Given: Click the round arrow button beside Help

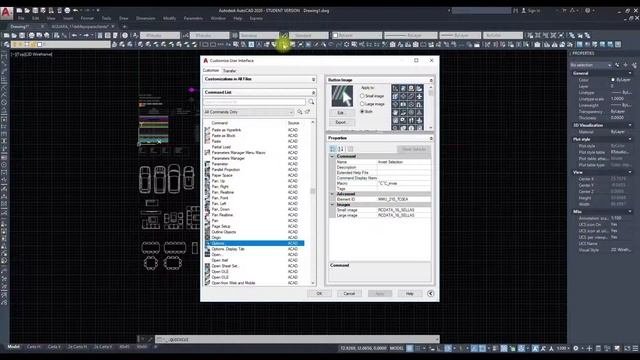Looking at the screenshot, I should click(x=431, y=293).
